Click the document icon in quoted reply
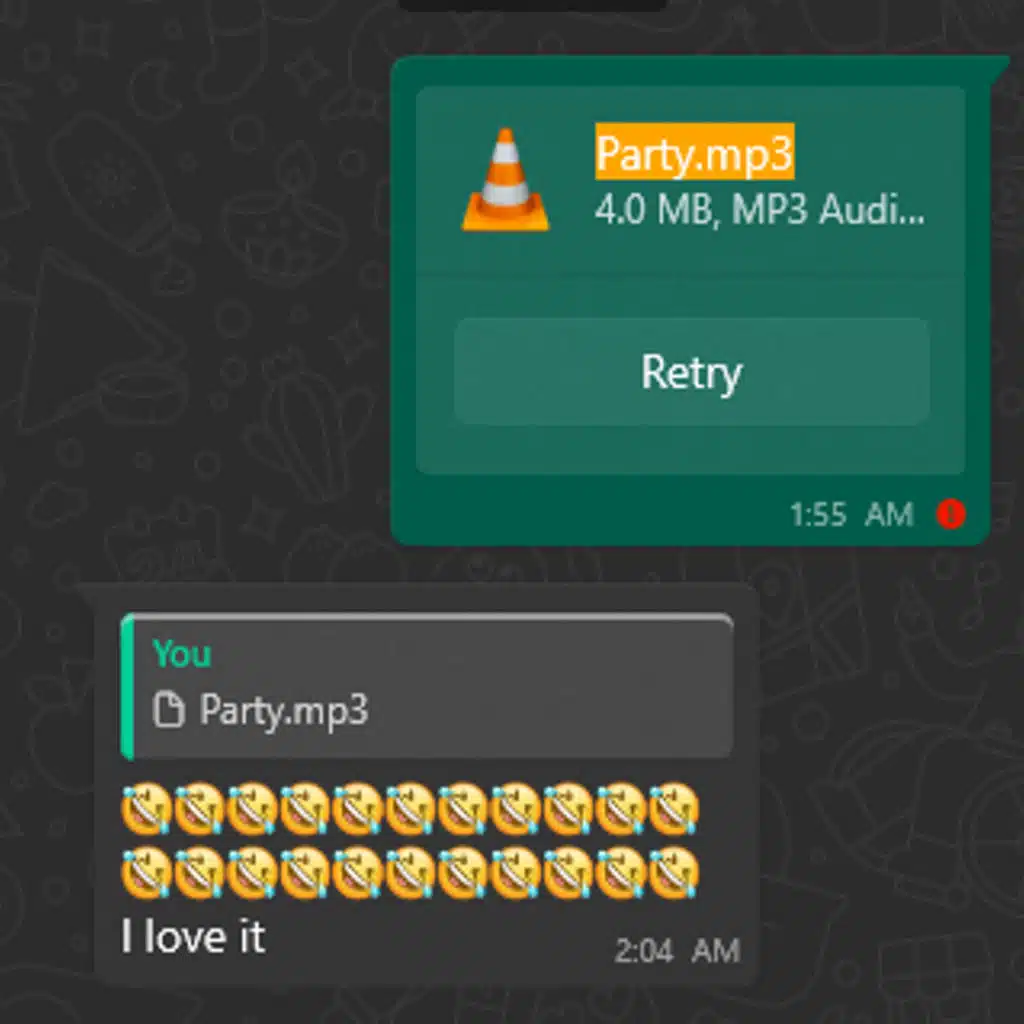Image resolution: width=1024 pixels, height=1024 pixels. point(168,710)
